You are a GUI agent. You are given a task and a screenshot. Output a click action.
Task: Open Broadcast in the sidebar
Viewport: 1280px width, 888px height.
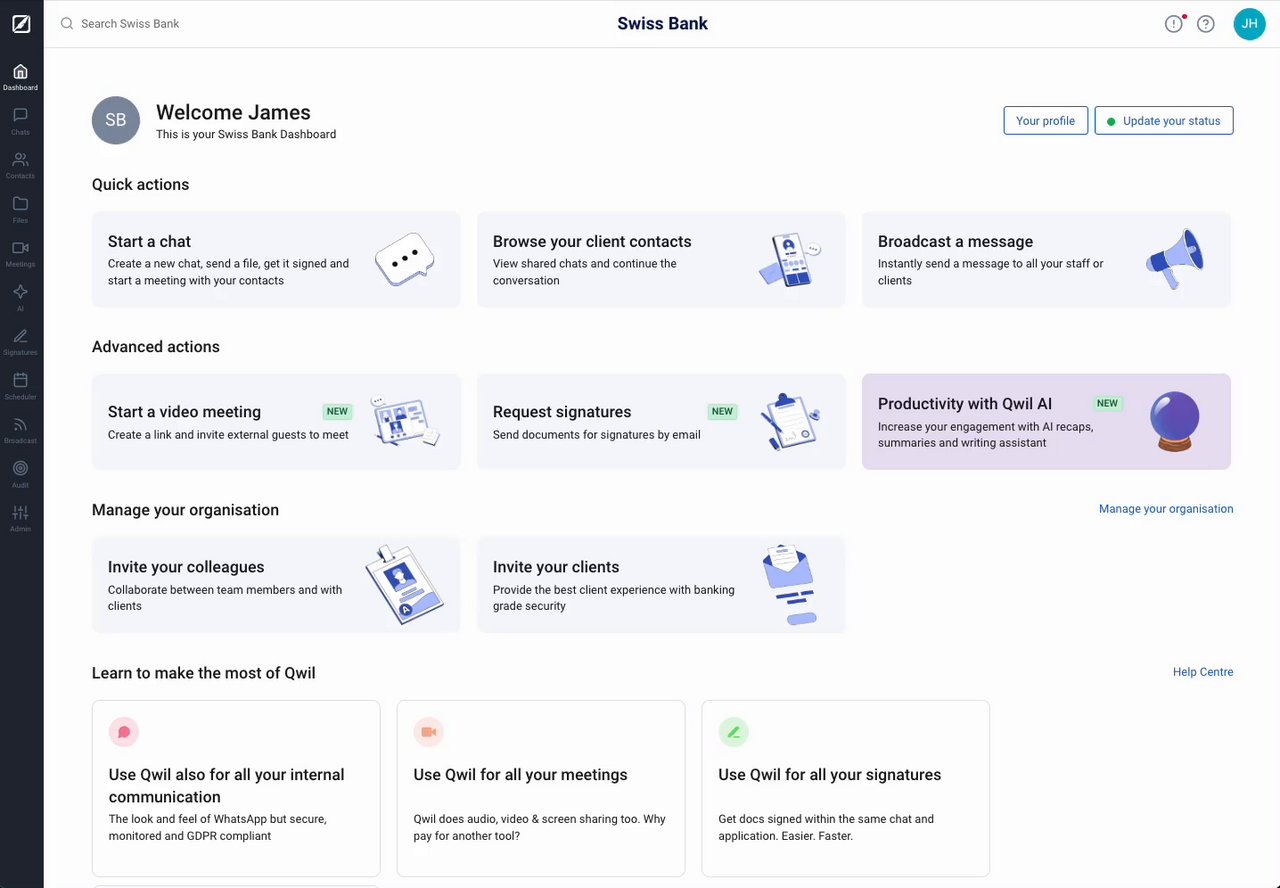pos(20,429)
